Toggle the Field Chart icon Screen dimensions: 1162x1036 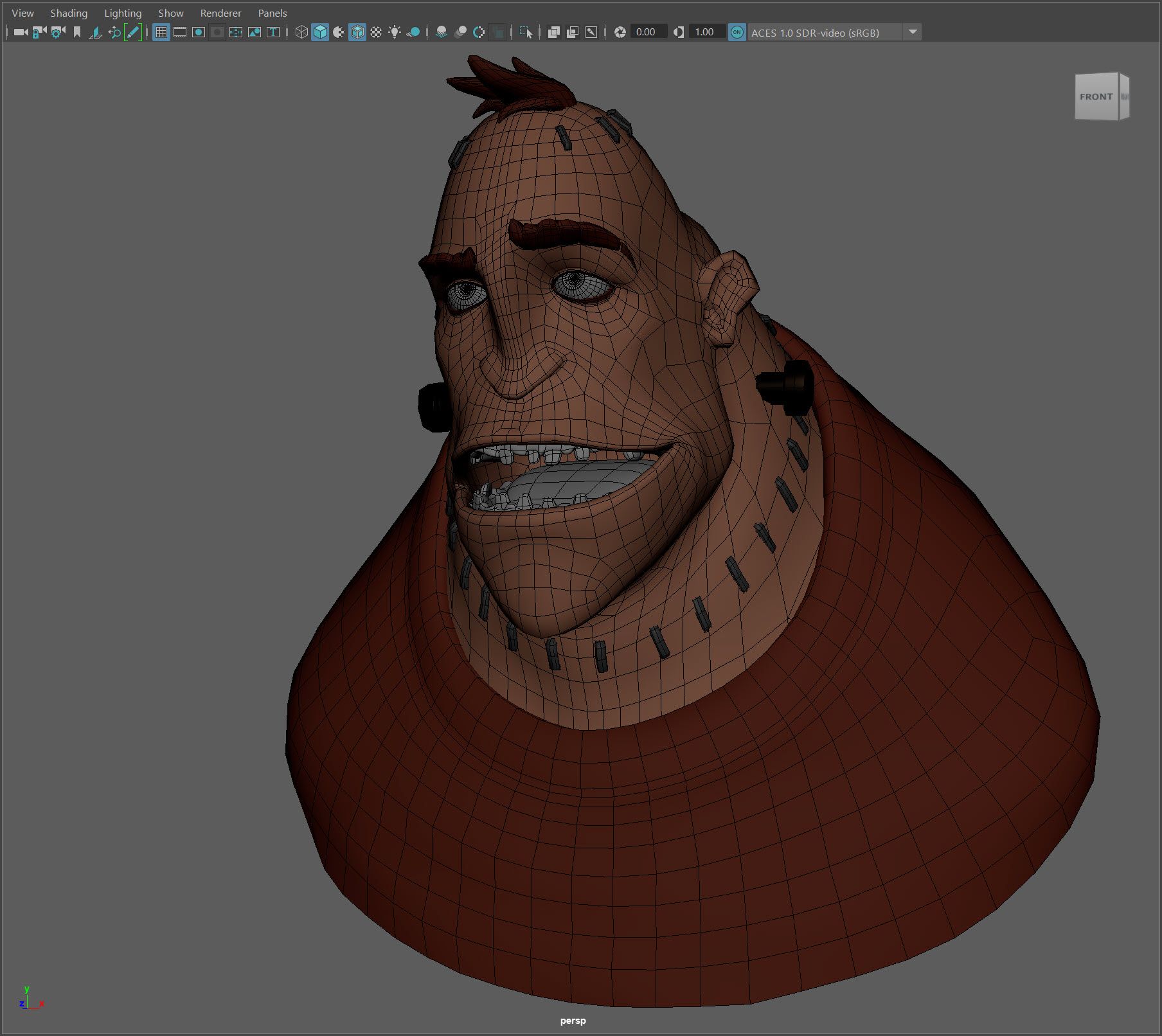pos(236,32)
